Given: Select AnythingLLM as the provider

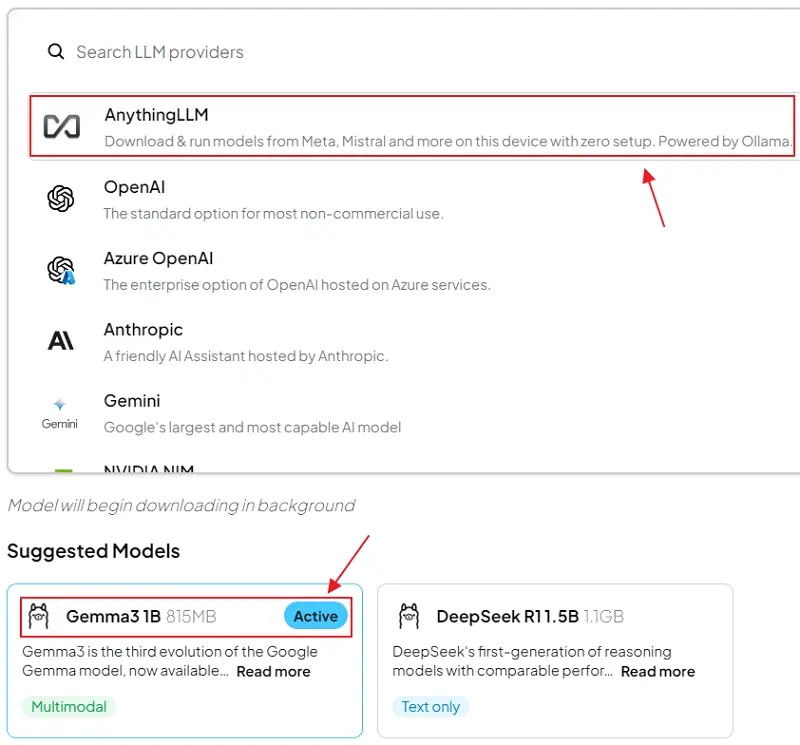Looking at the screenshot, I should pos(412,126).
